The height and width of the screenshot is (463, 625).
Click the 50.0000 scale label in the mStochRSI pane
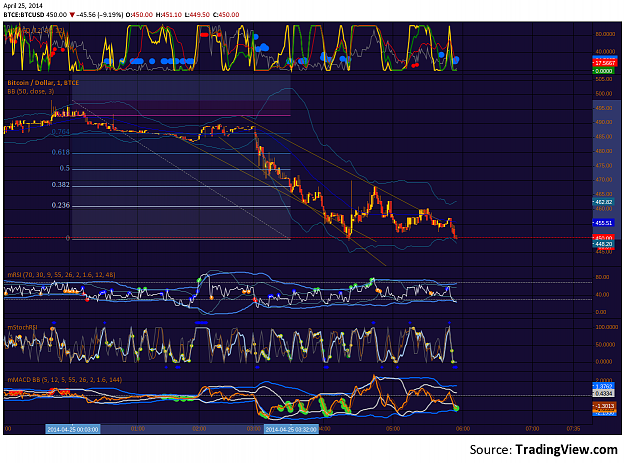[606, 345]
